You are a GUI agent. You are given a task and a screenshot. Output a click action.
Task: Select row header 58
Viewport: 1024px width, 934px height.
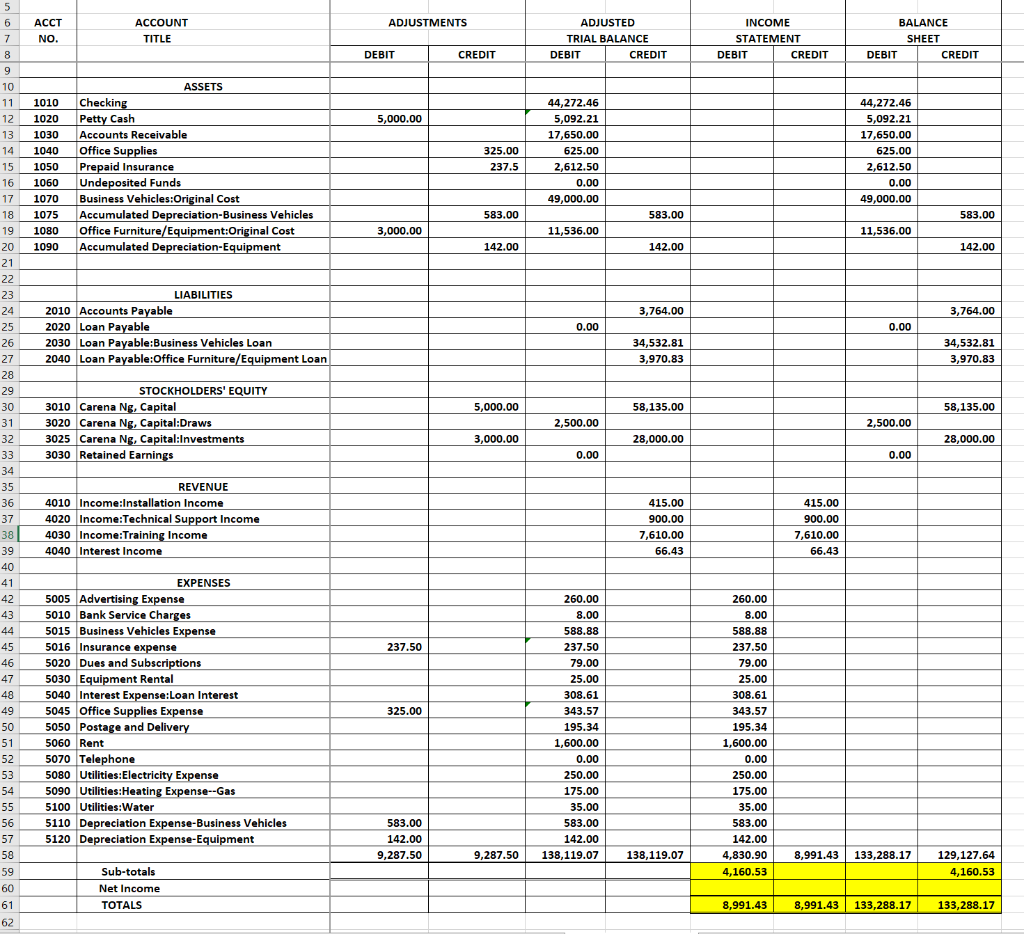[10, 855]
